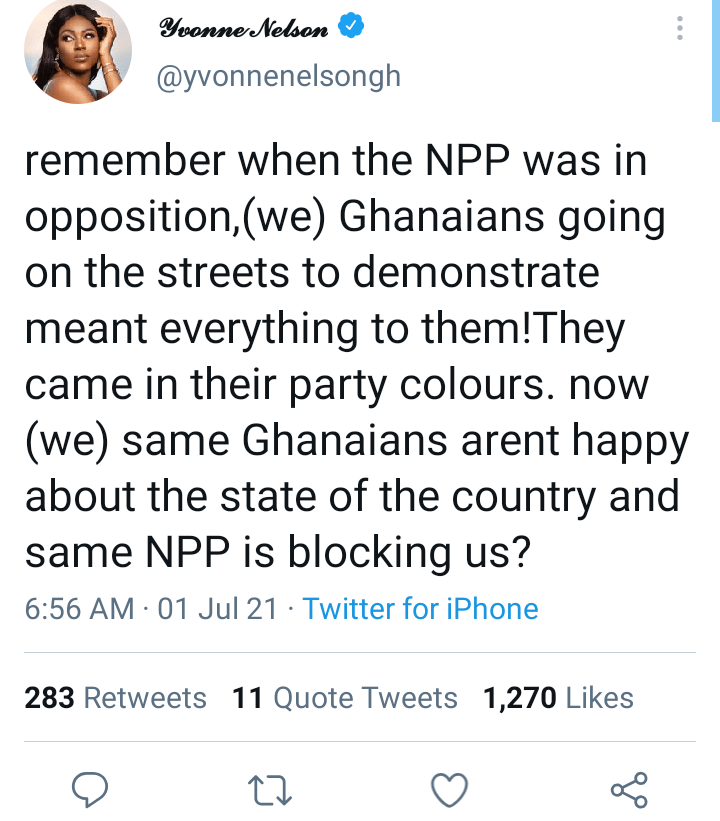Screen dimensions: 720x821
Task: Open the Twitter for iPhone source link
Action: [x=420, y=609]
